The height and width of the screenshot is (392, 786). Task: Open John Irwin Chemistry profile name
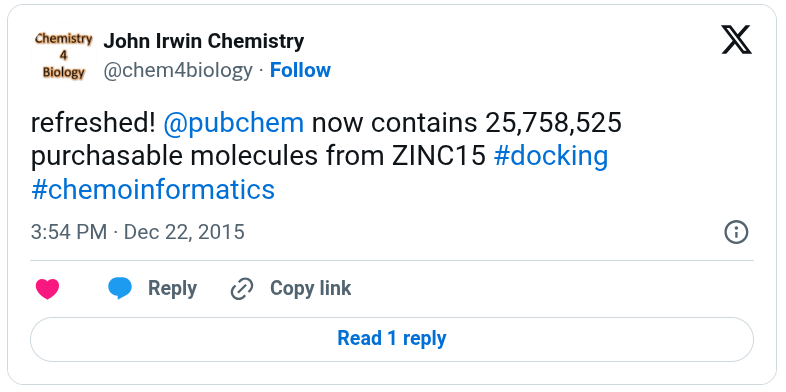[204, 41]
